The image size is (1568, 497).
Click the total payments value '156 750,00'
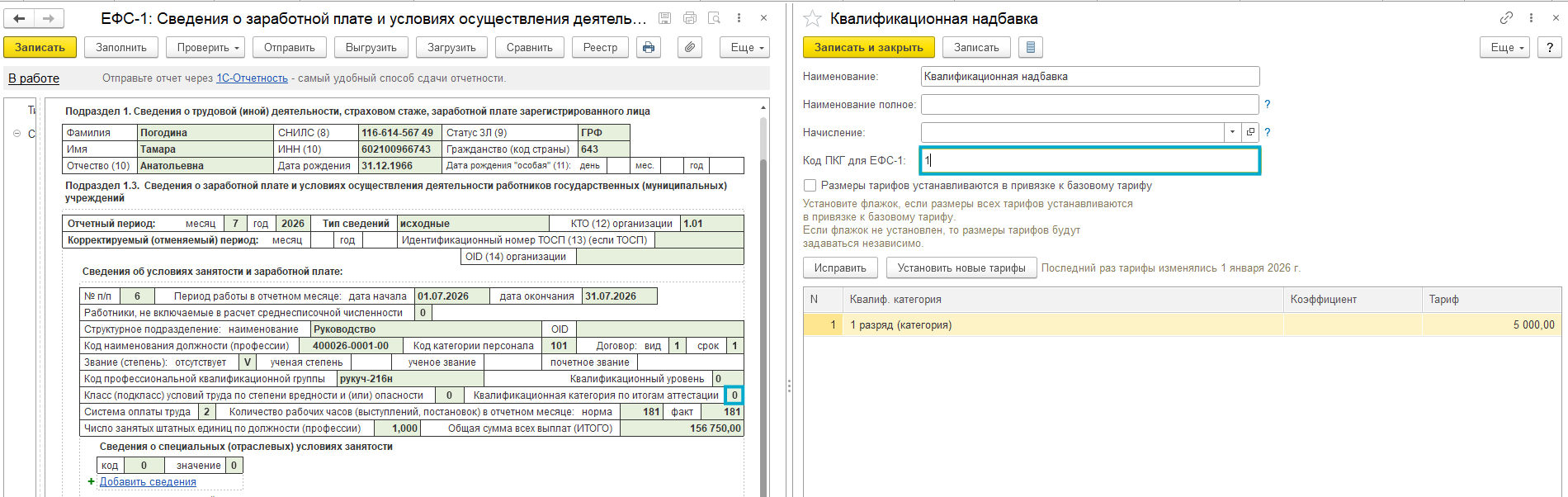682,428
